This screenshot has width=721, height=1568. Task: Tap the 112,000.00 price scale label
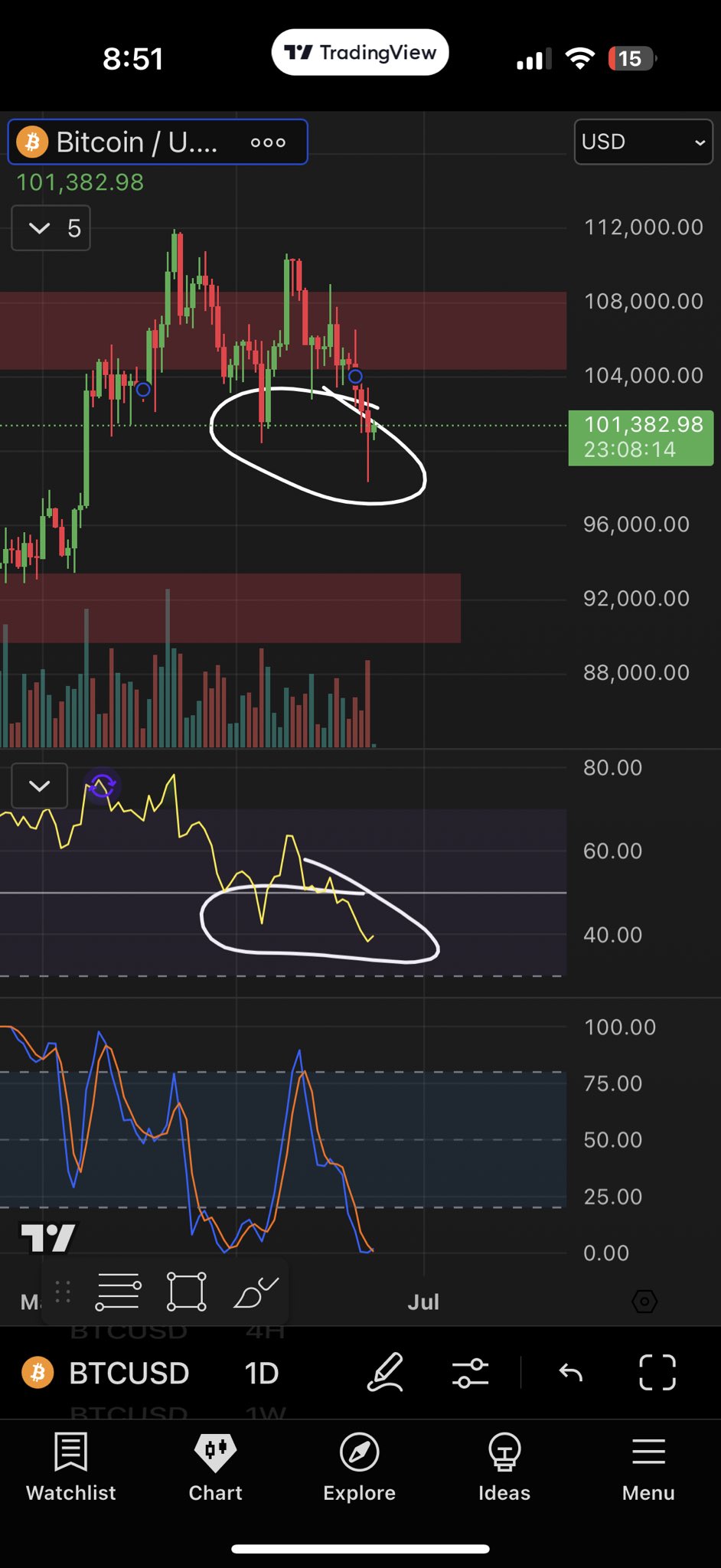click(x=644, y=227)
